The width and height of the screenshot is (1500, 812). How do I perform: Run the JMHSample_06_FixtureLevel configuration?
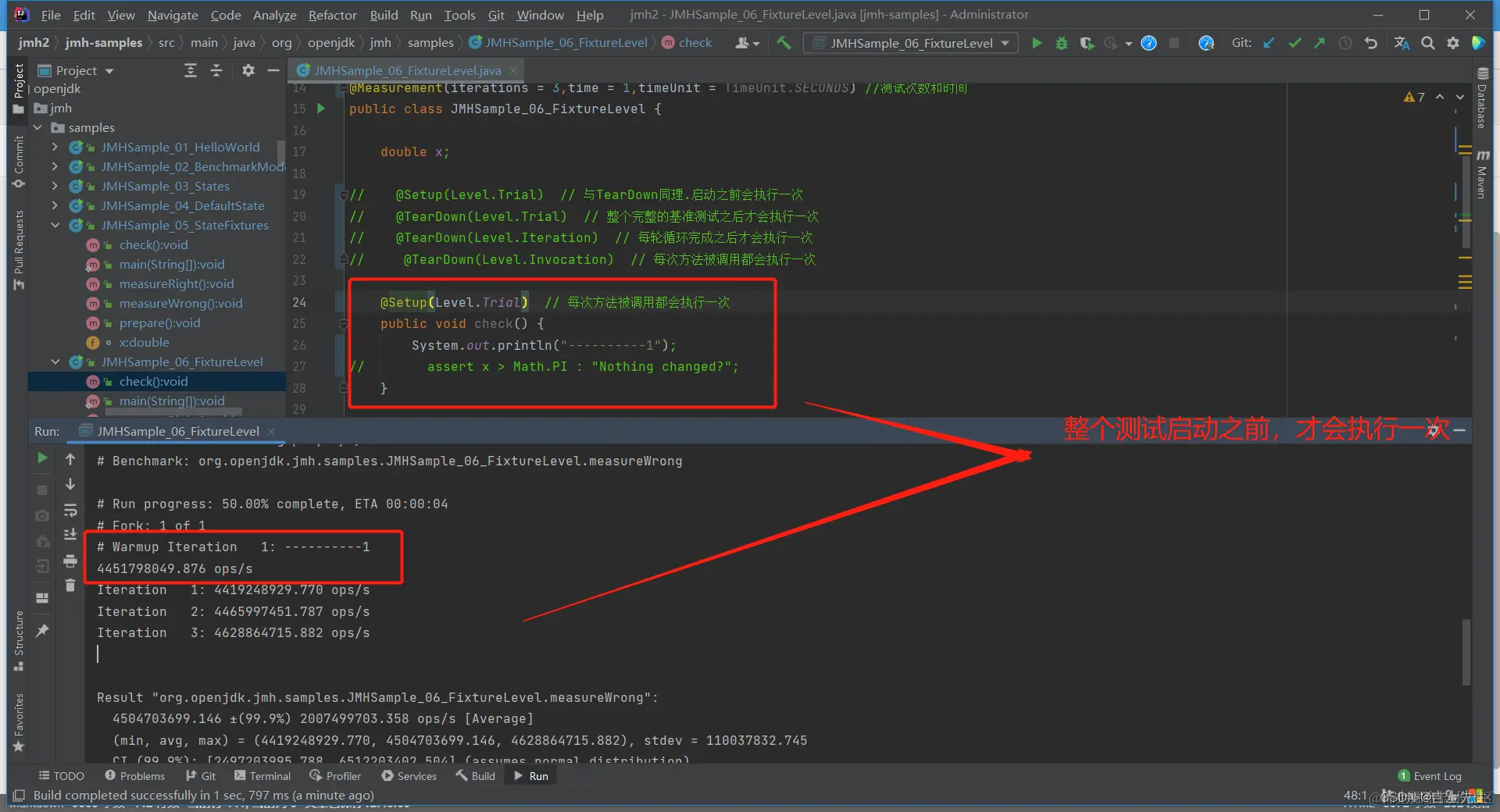click(x=1037, y=43)
